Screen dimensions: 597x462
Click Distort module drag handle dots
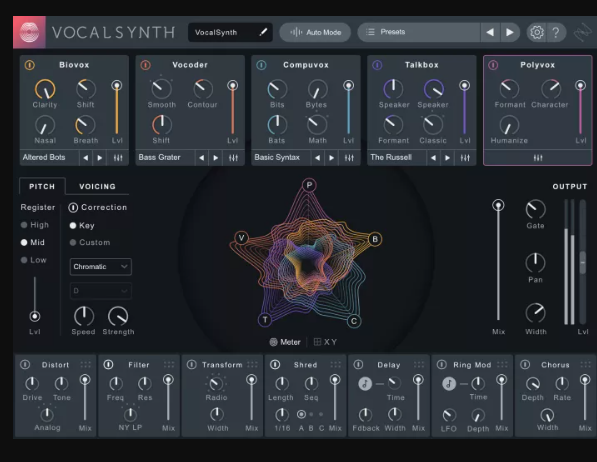click(86, 364)
